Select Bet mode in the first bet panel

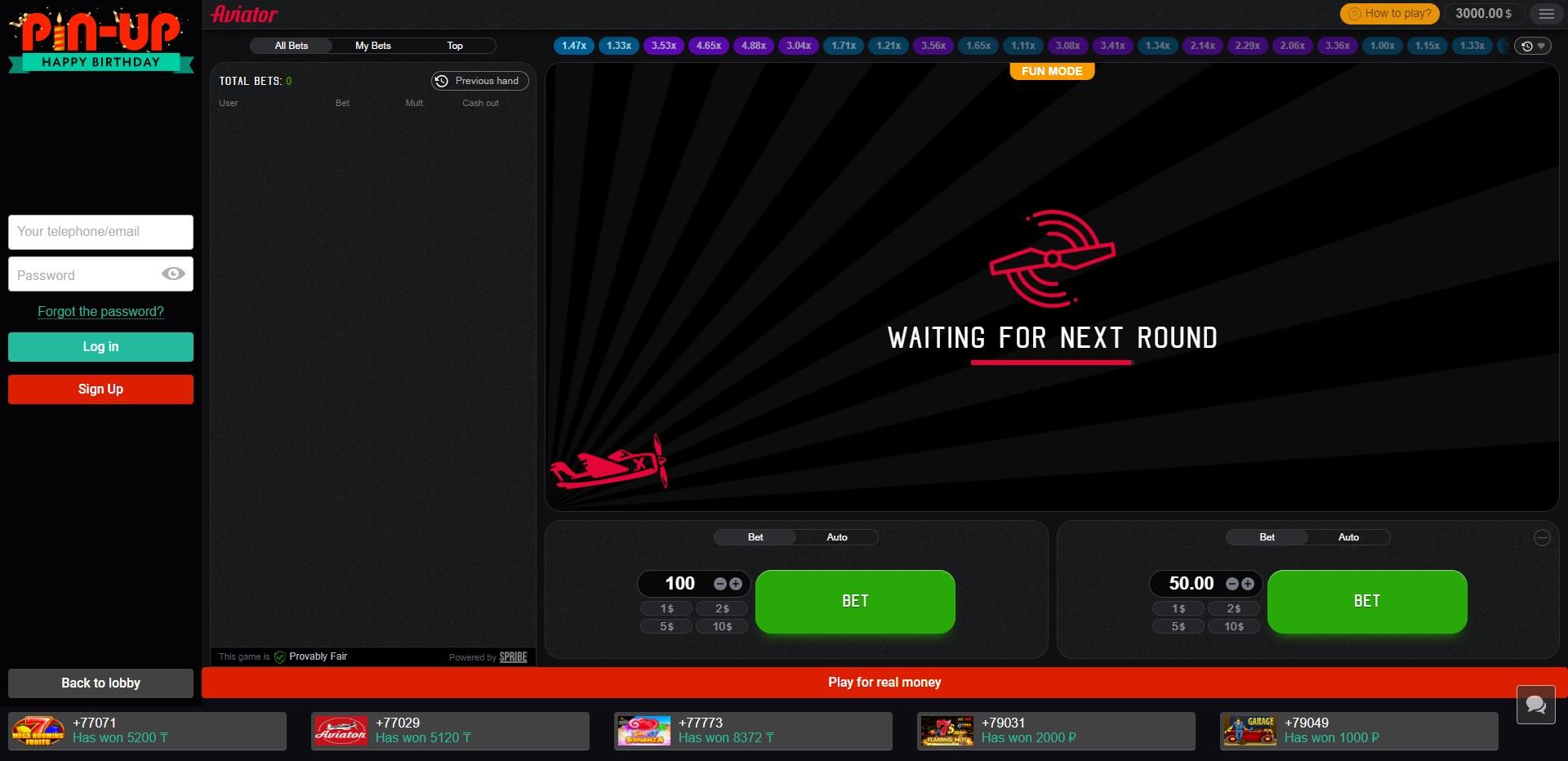tap(755, 537)
